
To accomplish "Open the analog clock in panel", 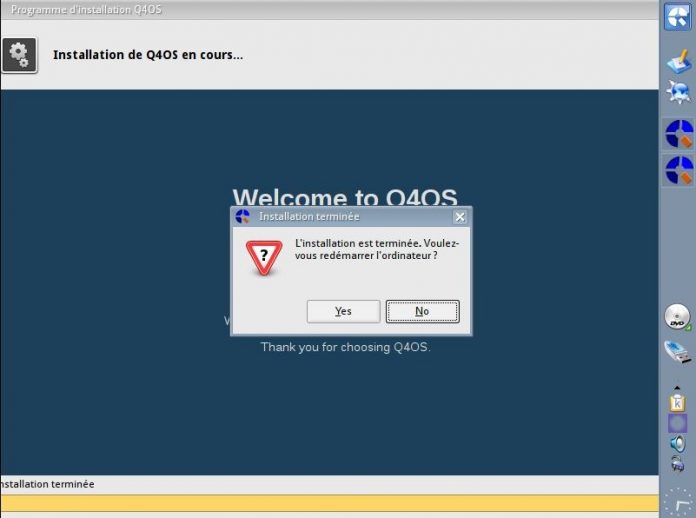I will point(679,503).
